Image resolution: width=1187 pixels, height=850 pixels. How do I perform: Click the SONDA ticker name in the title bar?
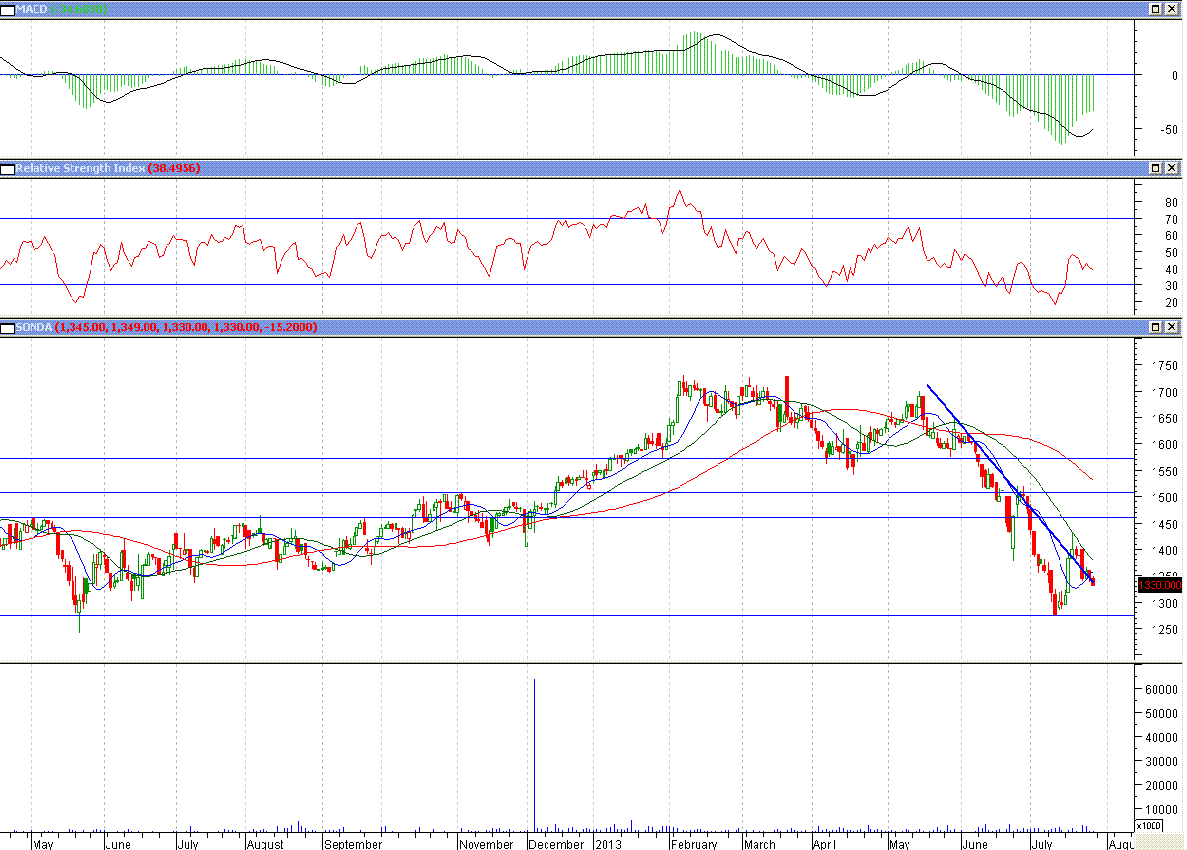(35, 327)
